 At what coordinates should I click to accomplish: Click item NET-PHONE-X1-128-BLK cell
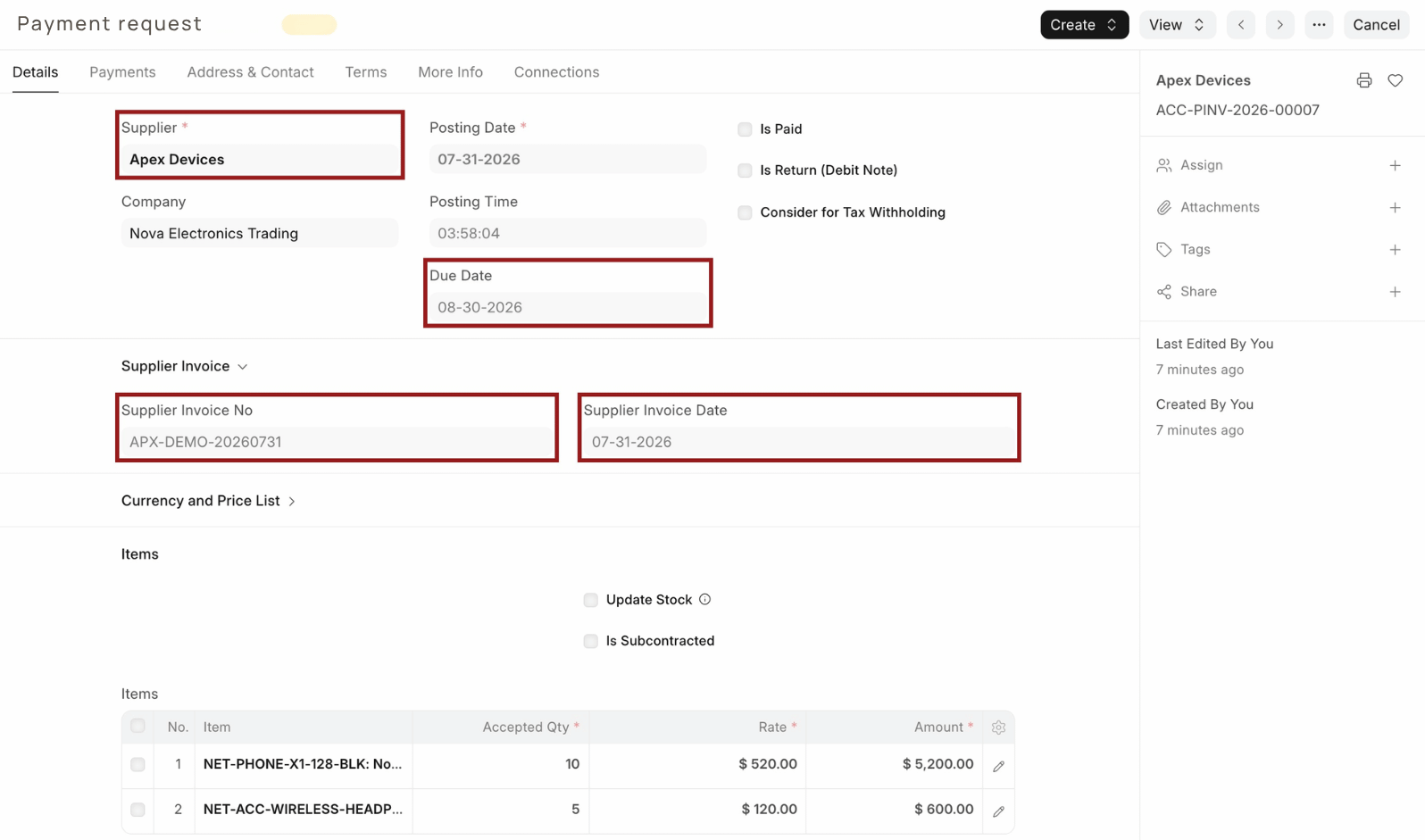click(304, 765)
